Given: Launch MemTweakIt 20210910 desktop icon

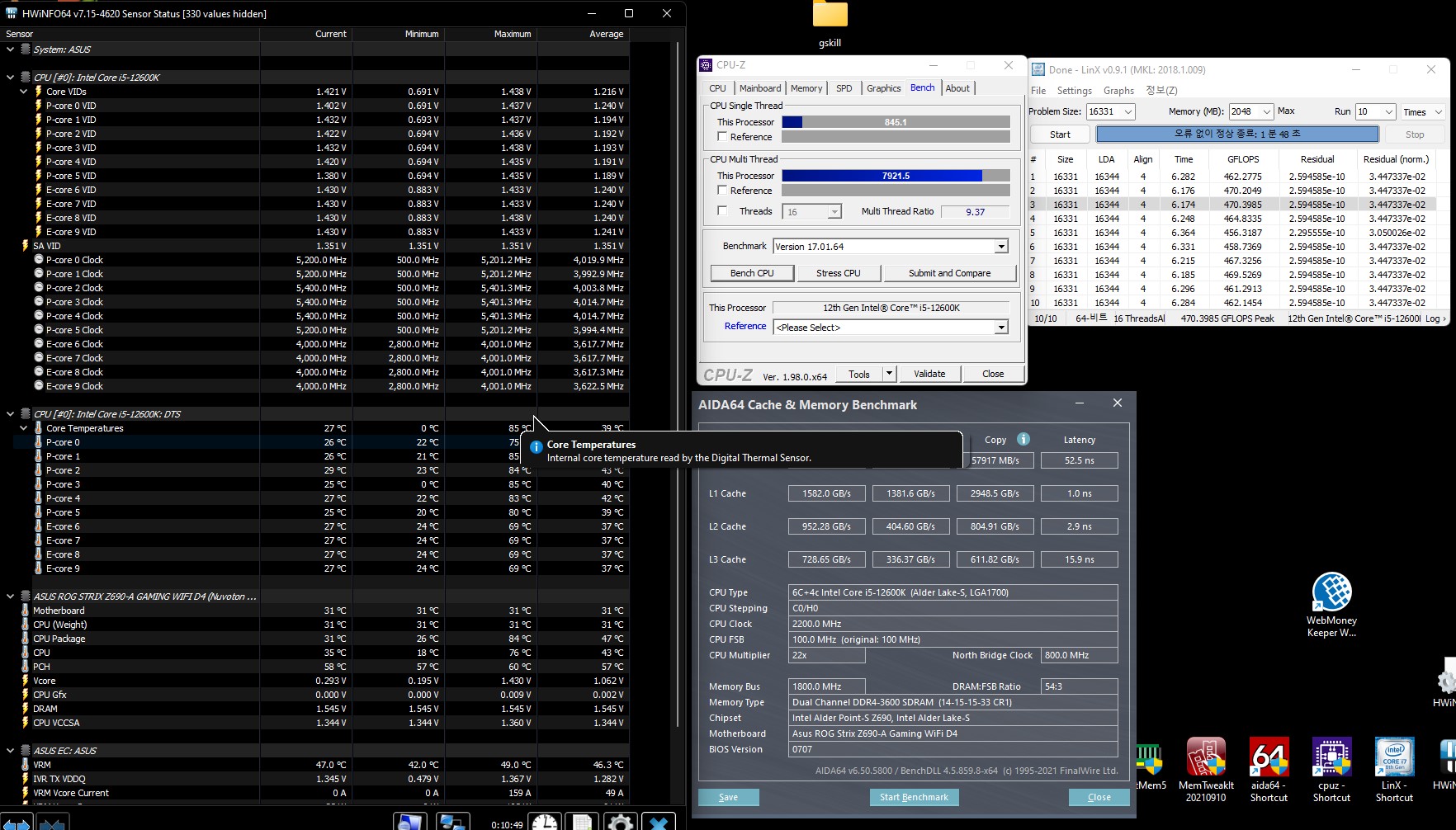Looking at the screenshot, I should tap(1206, 770).
